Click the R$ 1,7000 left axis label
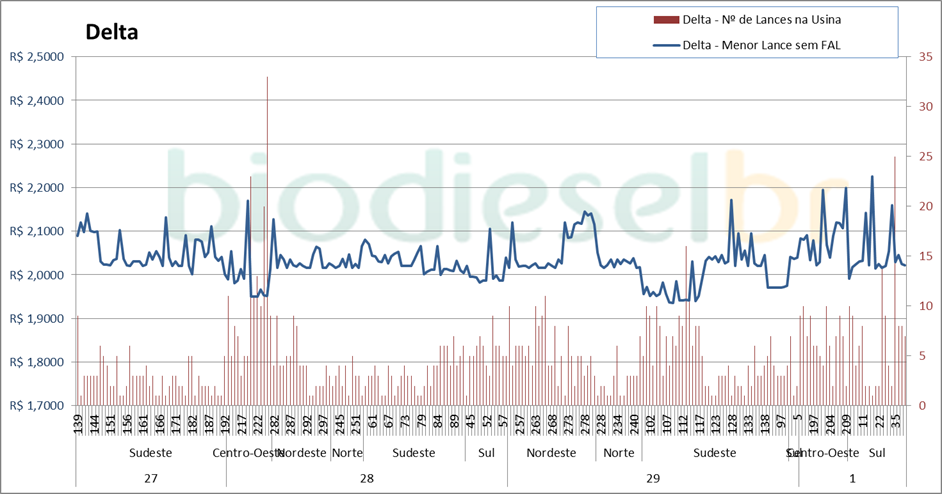The image size is (942, 494). pos(36,406)
